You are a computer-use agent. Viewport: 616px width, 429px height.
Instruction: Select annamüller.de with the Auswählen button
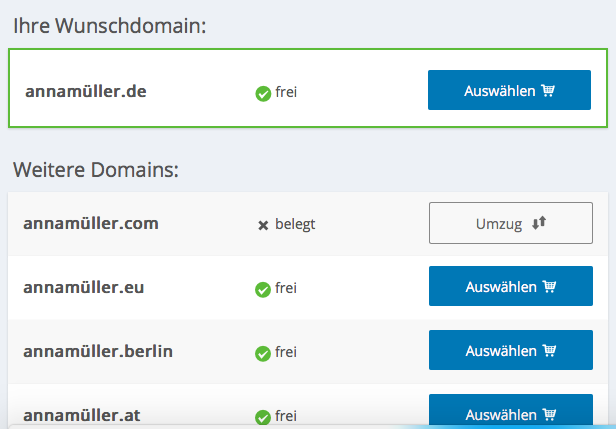point(509,90)
